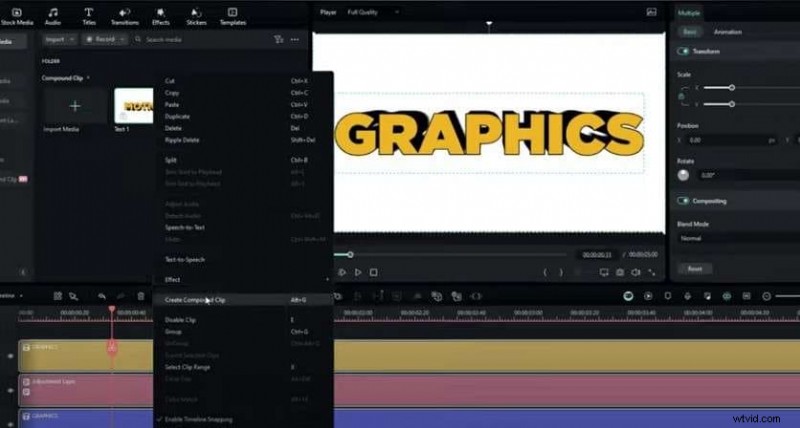
Task: Toggle the Transform switch
Action: 683,51
